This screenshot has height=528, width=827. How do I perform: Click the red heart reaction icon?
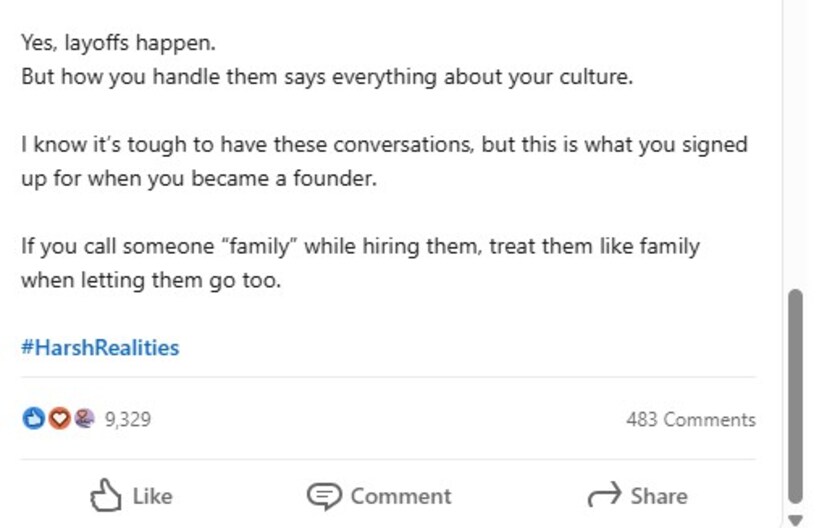pos(59,419)
